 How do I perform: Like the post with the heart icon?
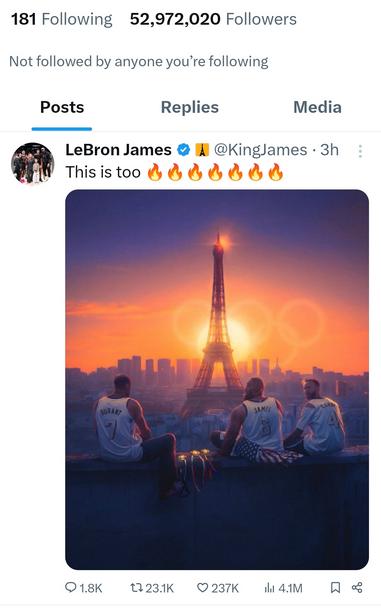(x=202, y=587)
